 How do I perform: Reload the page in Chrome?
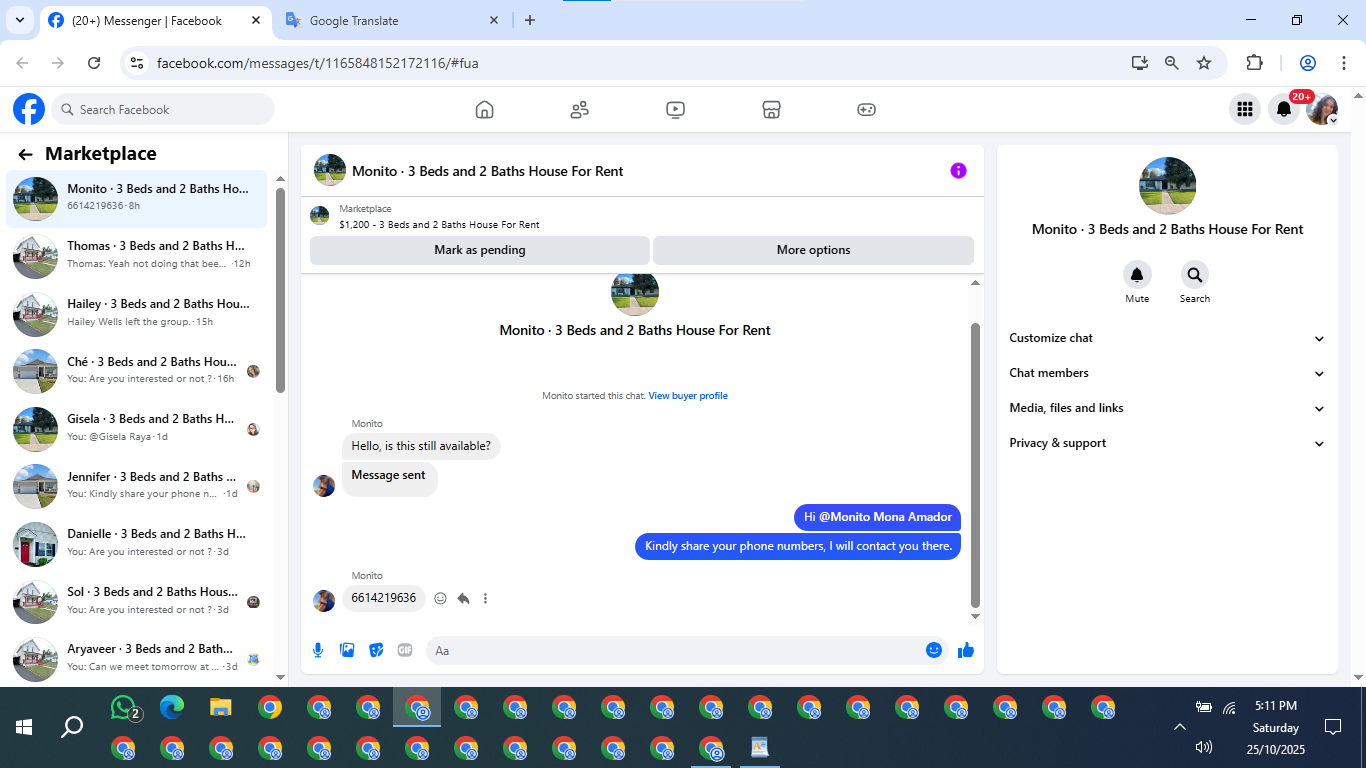pos(94,63)
